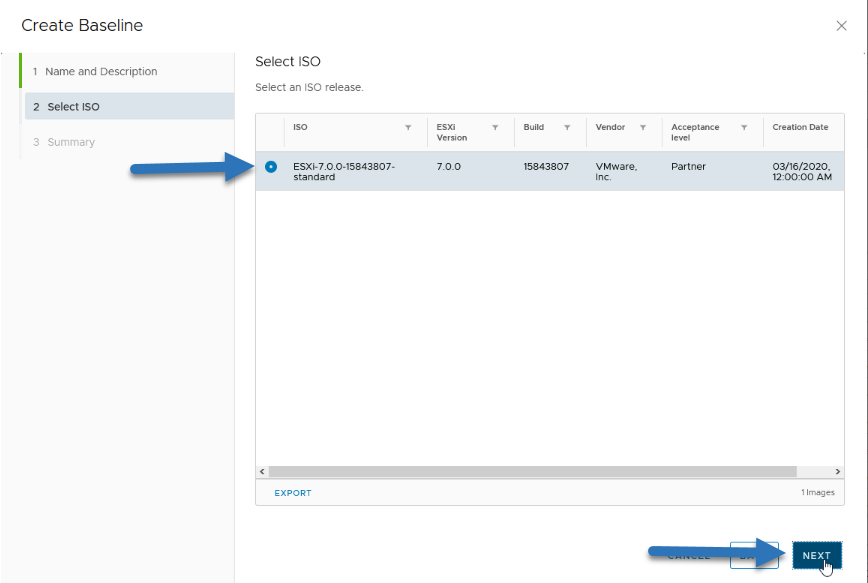This screenshot has width=868, height=583.
Task: Open the Select ISO step
Action: 129,106
